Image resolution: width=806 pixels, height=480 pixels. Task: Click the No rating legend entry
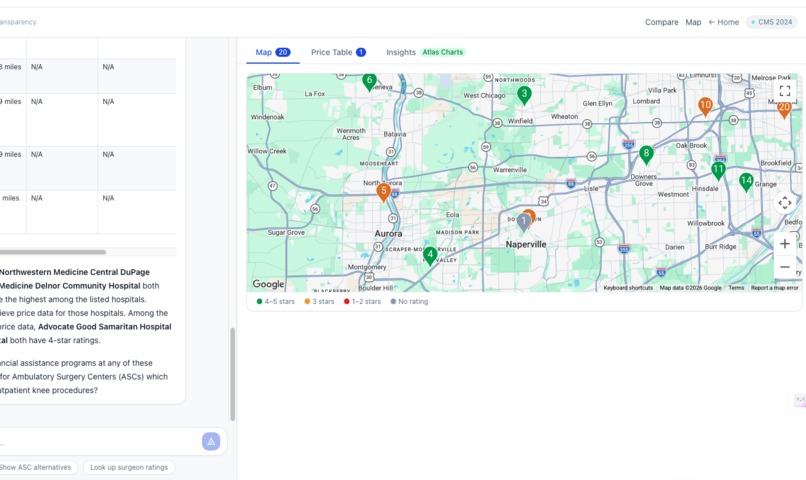(409, 302)
